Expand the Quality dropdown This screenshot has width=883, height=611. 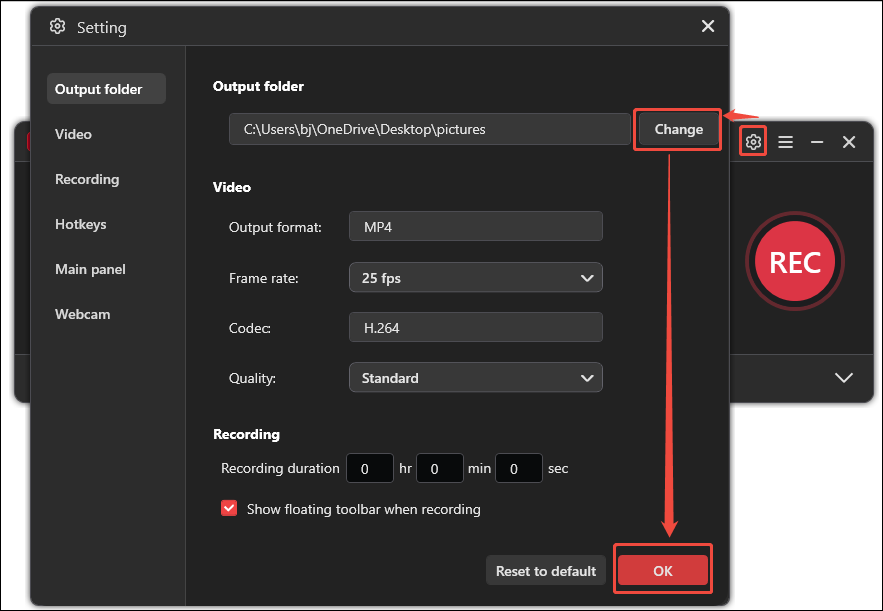pos(475,377)
